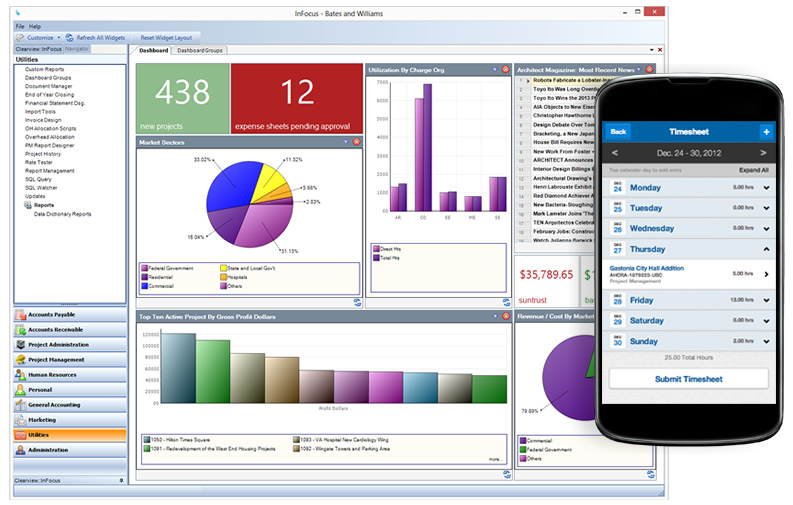The height and width of the screenshot is (505, 793).
Task: Open SQL Query in Utilities list
Action: (38, 179)
